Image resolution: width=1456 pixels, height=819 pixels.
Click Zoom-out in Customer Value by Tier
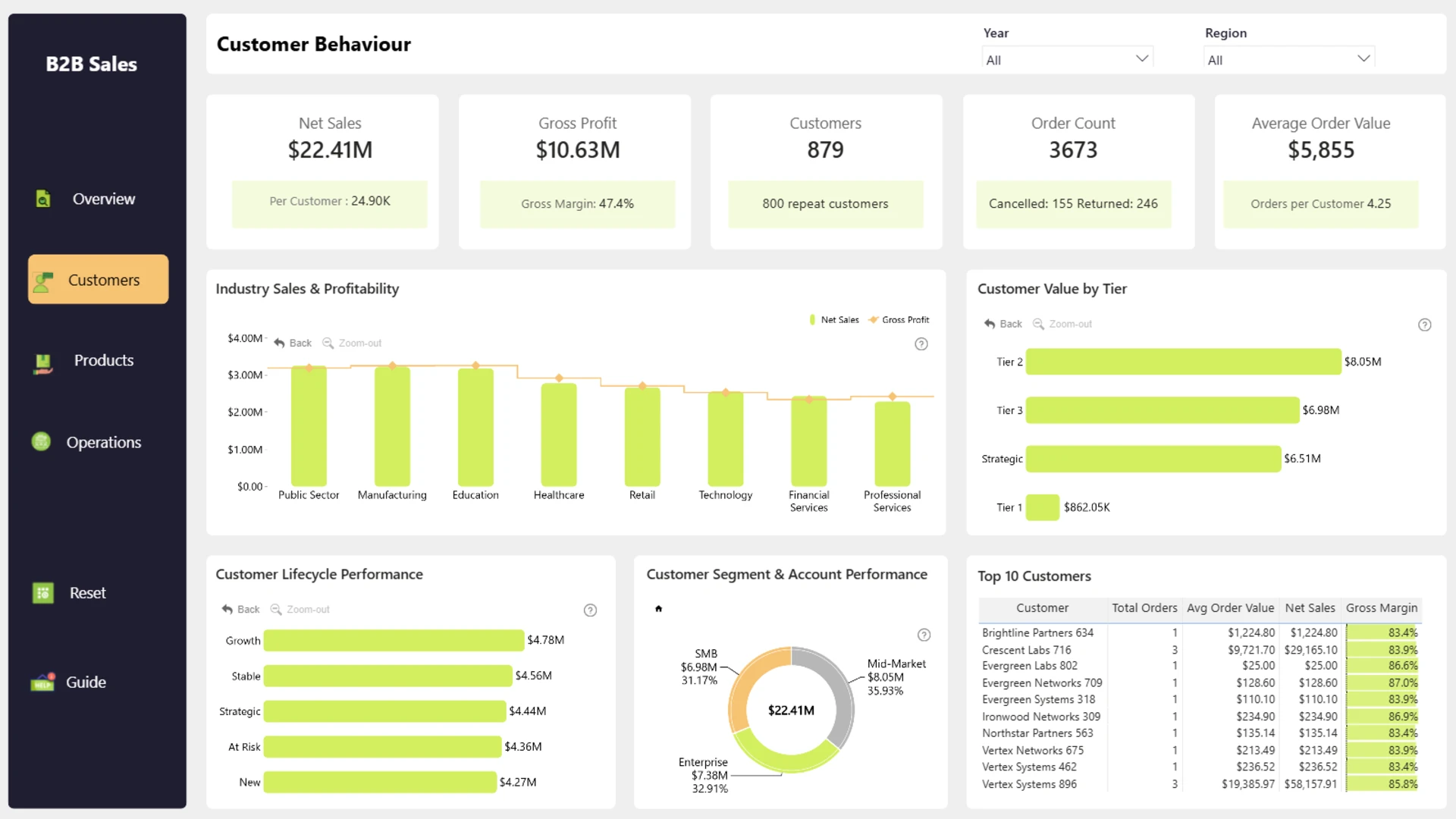click(1062, 324)
